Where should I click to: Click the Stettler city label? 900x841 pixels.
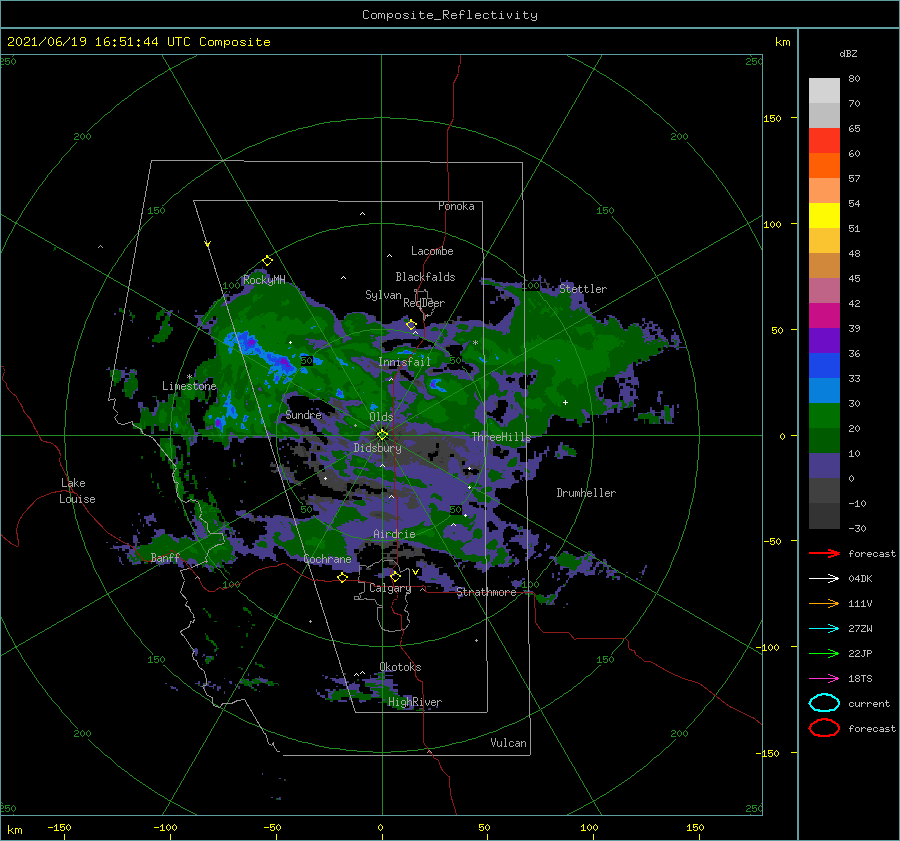tap(583, 289)
